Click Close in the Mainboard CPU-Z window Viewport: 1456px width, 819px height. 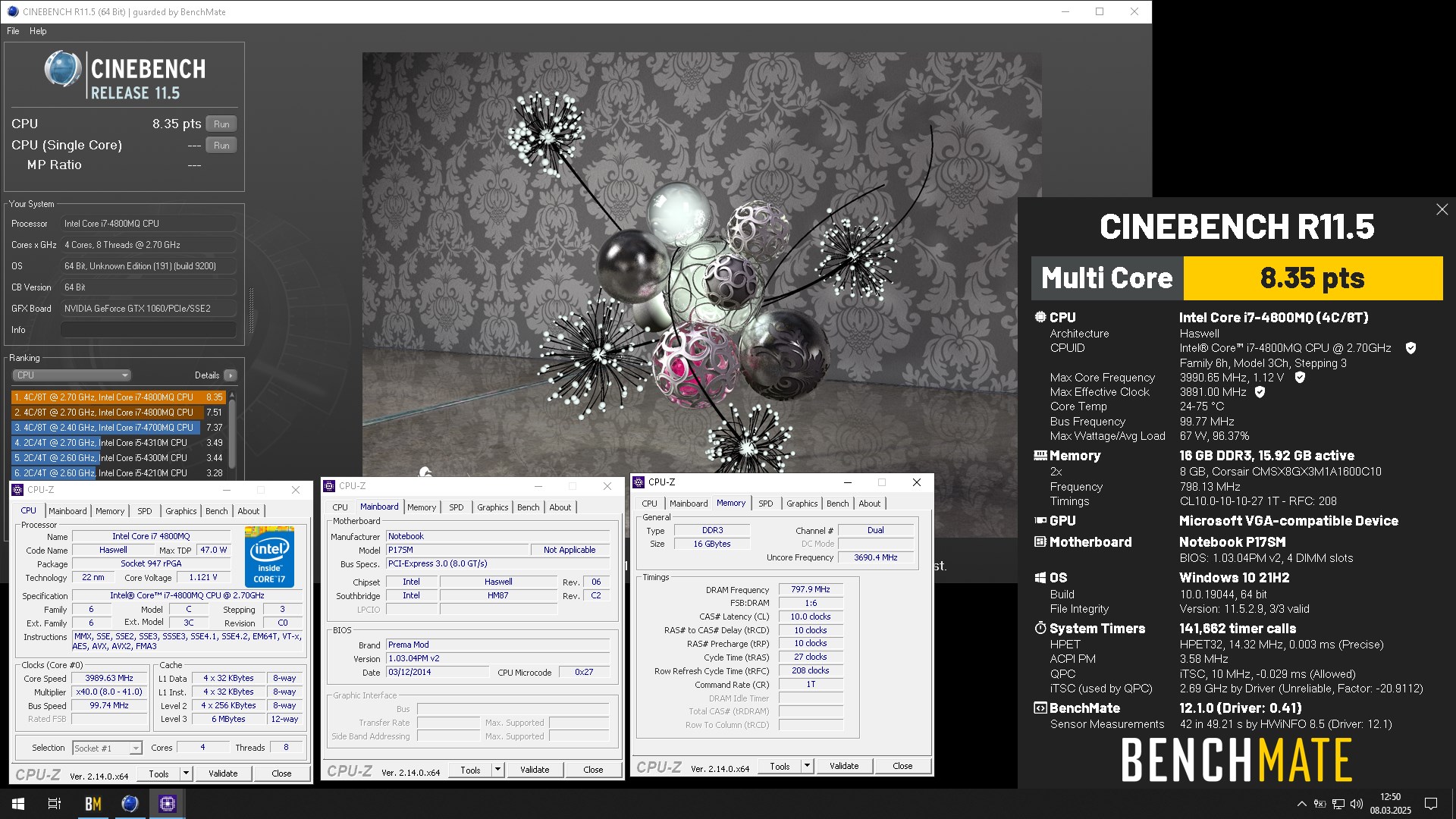pyautogui.click(x=593, y=770)
